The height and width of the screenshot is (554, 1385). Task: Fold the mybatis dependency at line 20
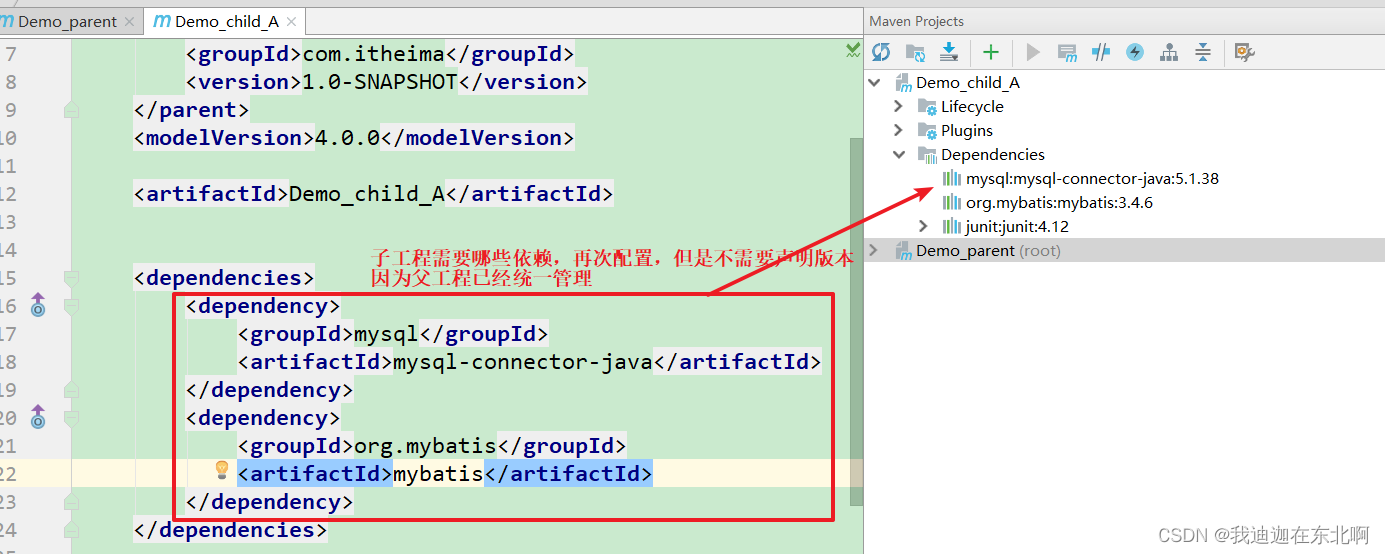pyautogui.click(x=71, y=418)
